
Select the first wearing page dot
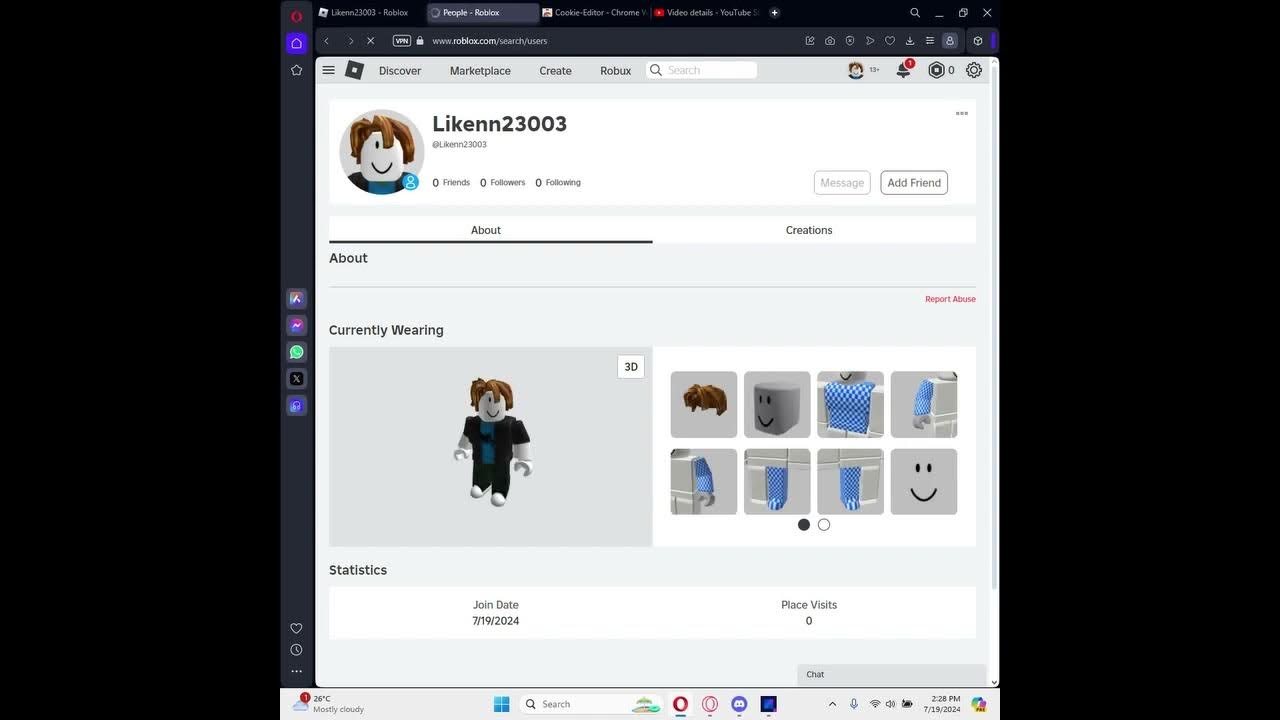(x=804, y=525)
